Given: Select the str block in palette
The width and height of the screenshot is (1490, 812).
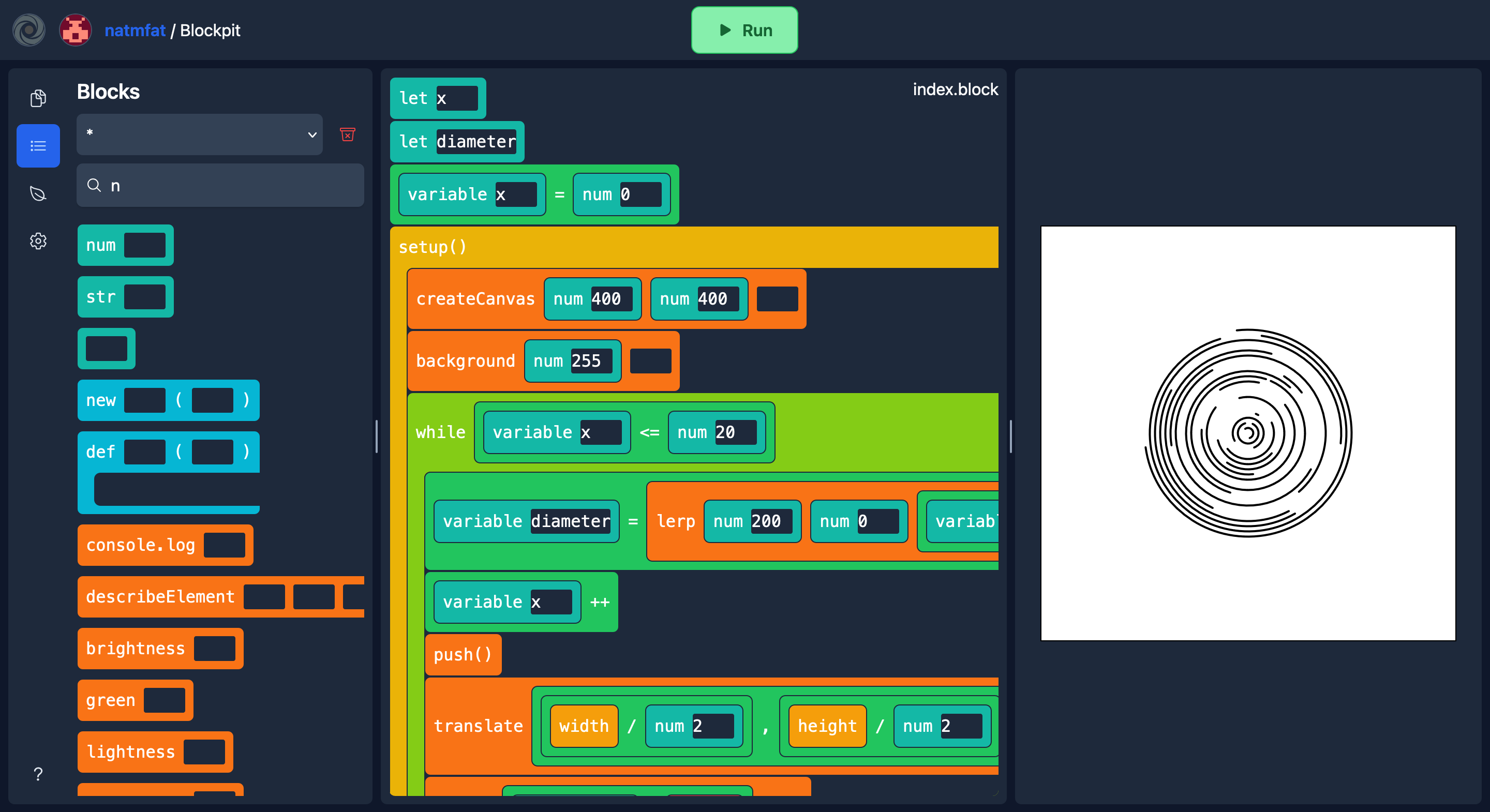Looking at the screenshot, I should (x=126, y=297).
